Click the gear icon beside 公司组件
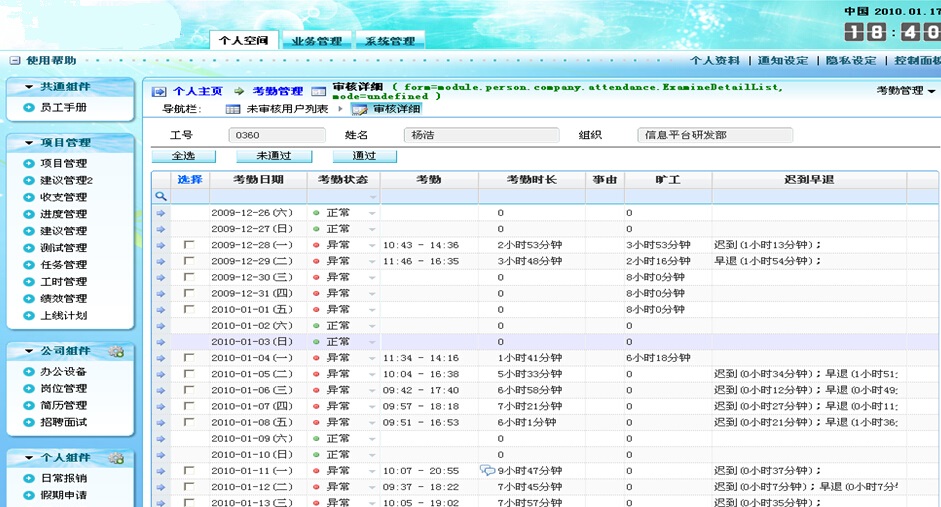The width and height of the screenshot is (941, 507). (116, 351)
